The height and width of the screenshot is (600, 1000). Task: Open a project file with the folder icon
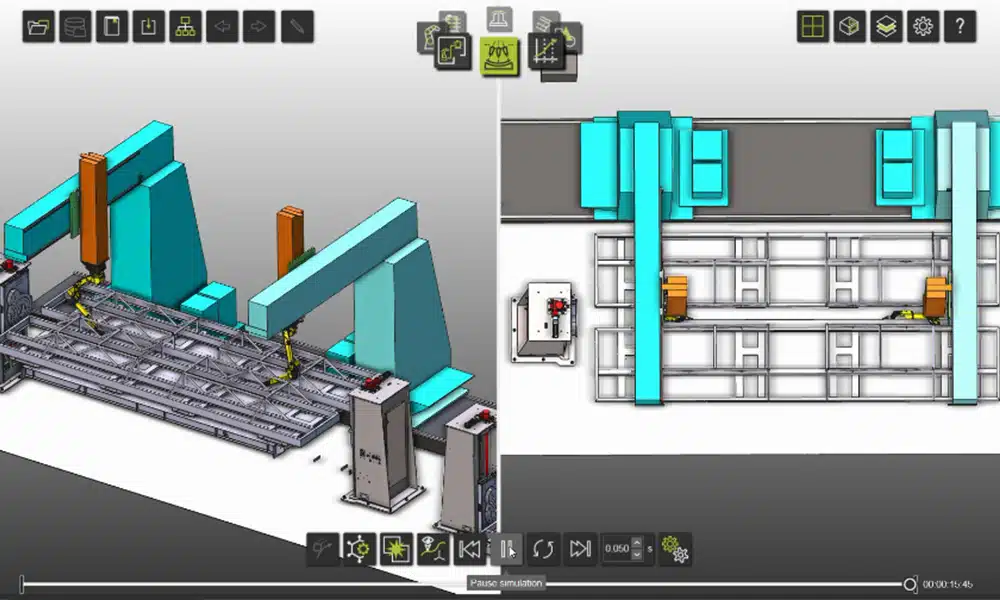(x=37, y=27)
